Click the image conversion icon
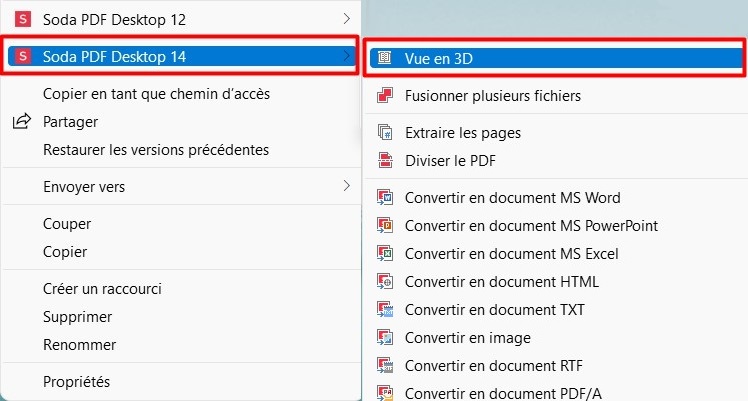Screen dimensions: 748x401 point(384,338)
